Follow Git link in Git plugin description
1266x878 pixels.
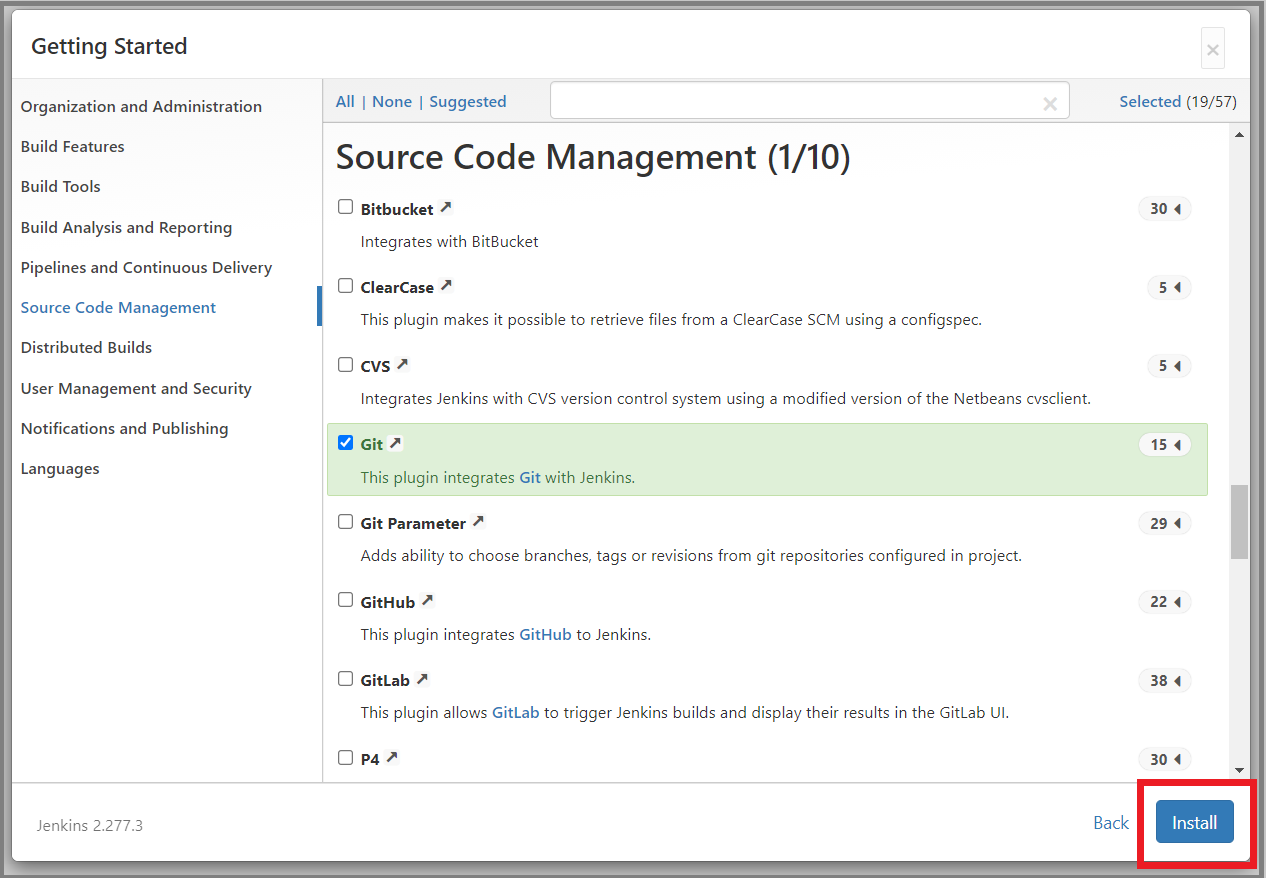coord(530,477)
